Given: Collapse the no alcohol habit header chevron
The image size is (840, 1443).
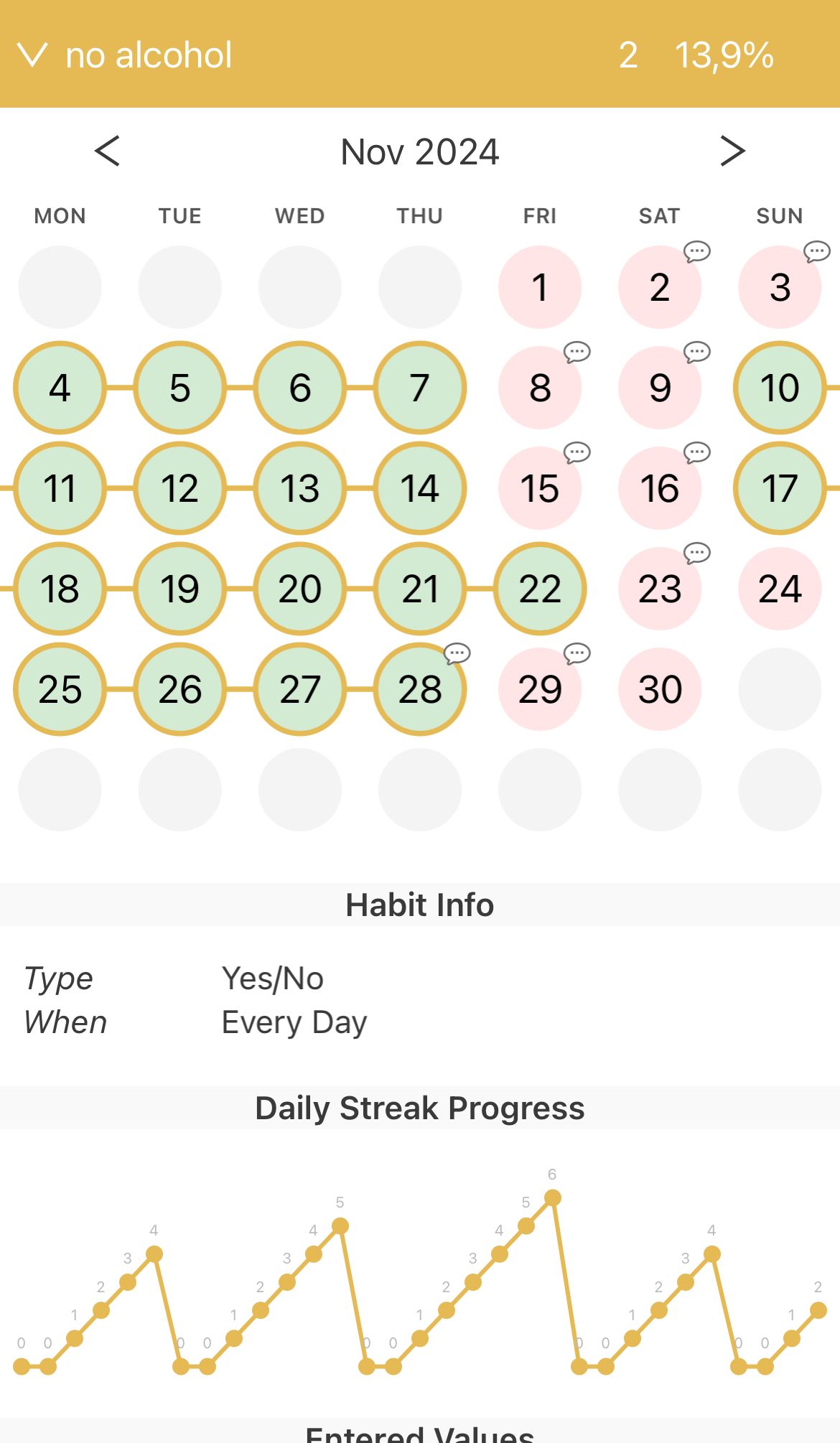Looking at the screenshot, I should [x=32, y=55].
